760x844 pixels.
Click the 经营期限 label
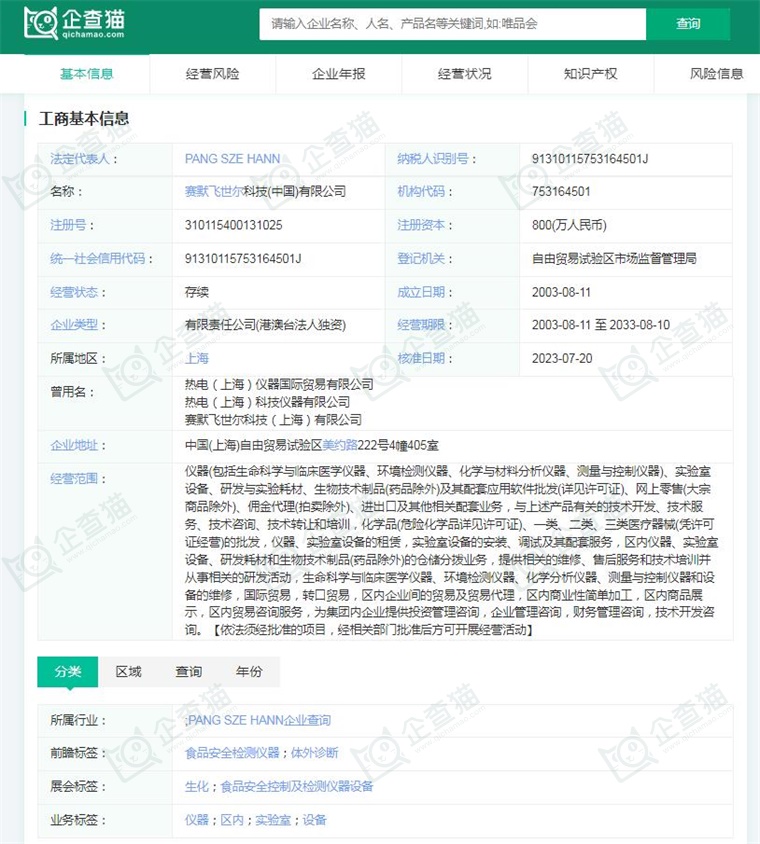pyautogui.click(x=421, y=325)
